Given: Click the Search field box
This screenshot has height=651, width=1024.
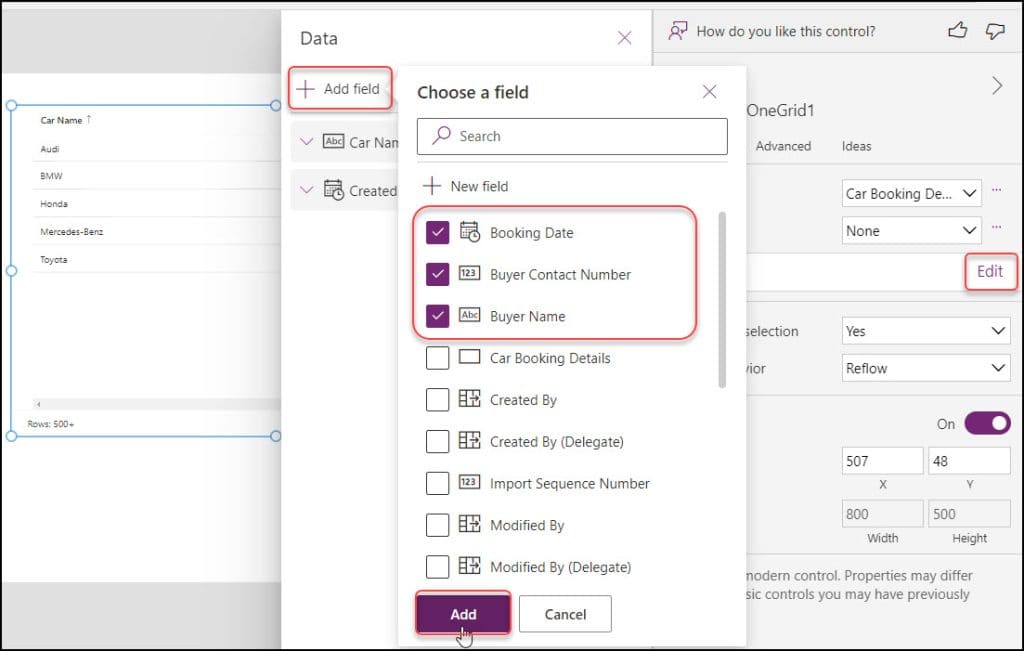Looking at the screenshot, I should click(572, 136).
